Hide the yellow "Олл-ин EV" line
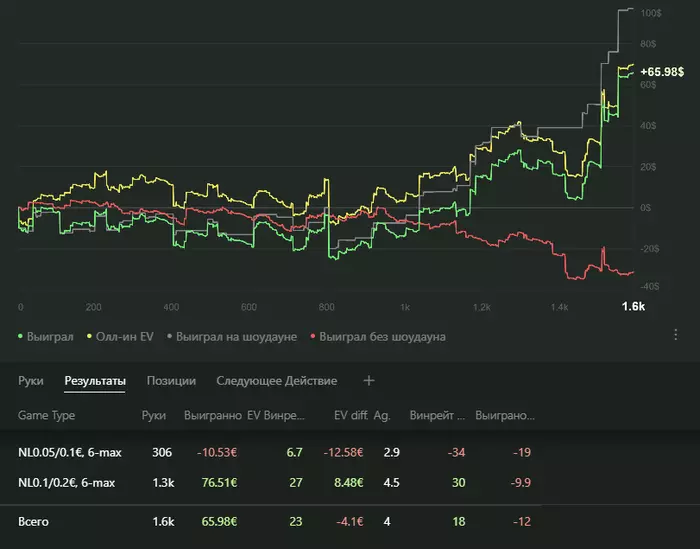 (120, 337)
